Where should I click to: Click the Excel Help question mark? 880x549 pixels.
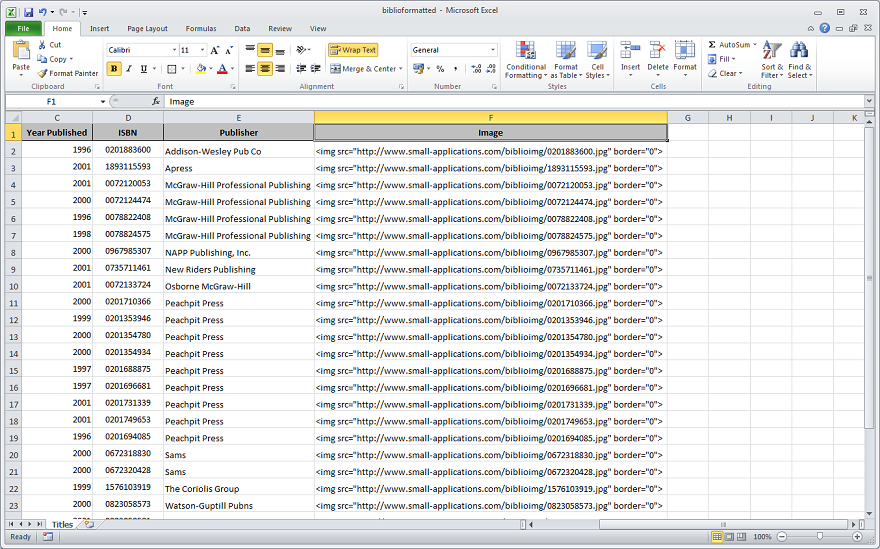click(824, 28)
